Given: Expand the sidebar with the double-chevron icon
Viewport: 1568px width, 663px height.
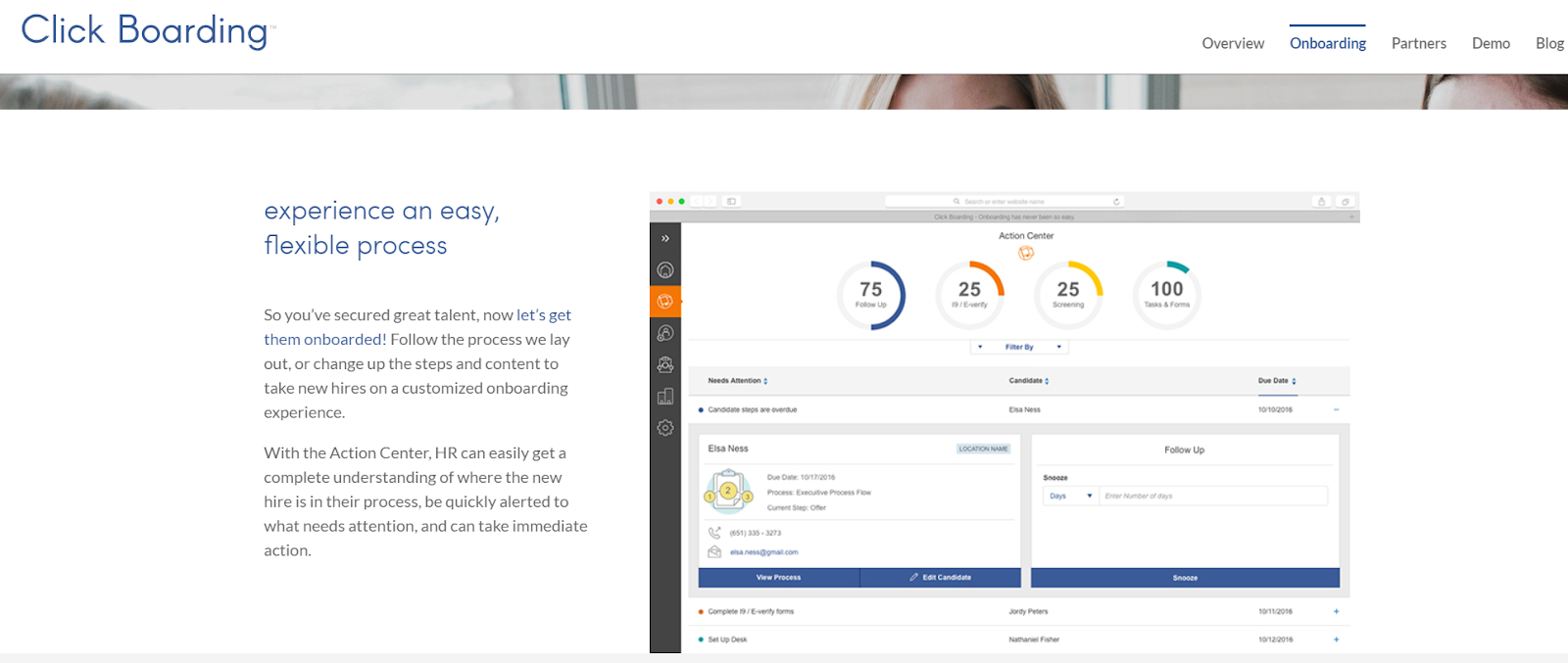Looking at the screenshot, I should [x=665, y=238].
